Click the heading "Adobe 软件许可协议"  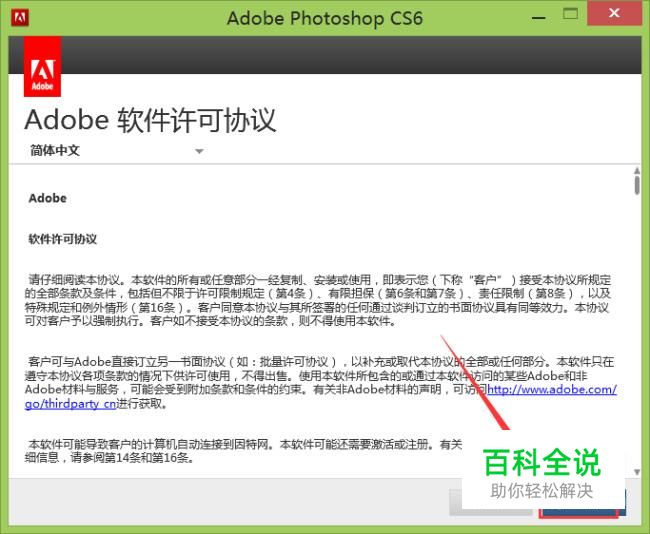pyautogui.click(x=150, y=121)
